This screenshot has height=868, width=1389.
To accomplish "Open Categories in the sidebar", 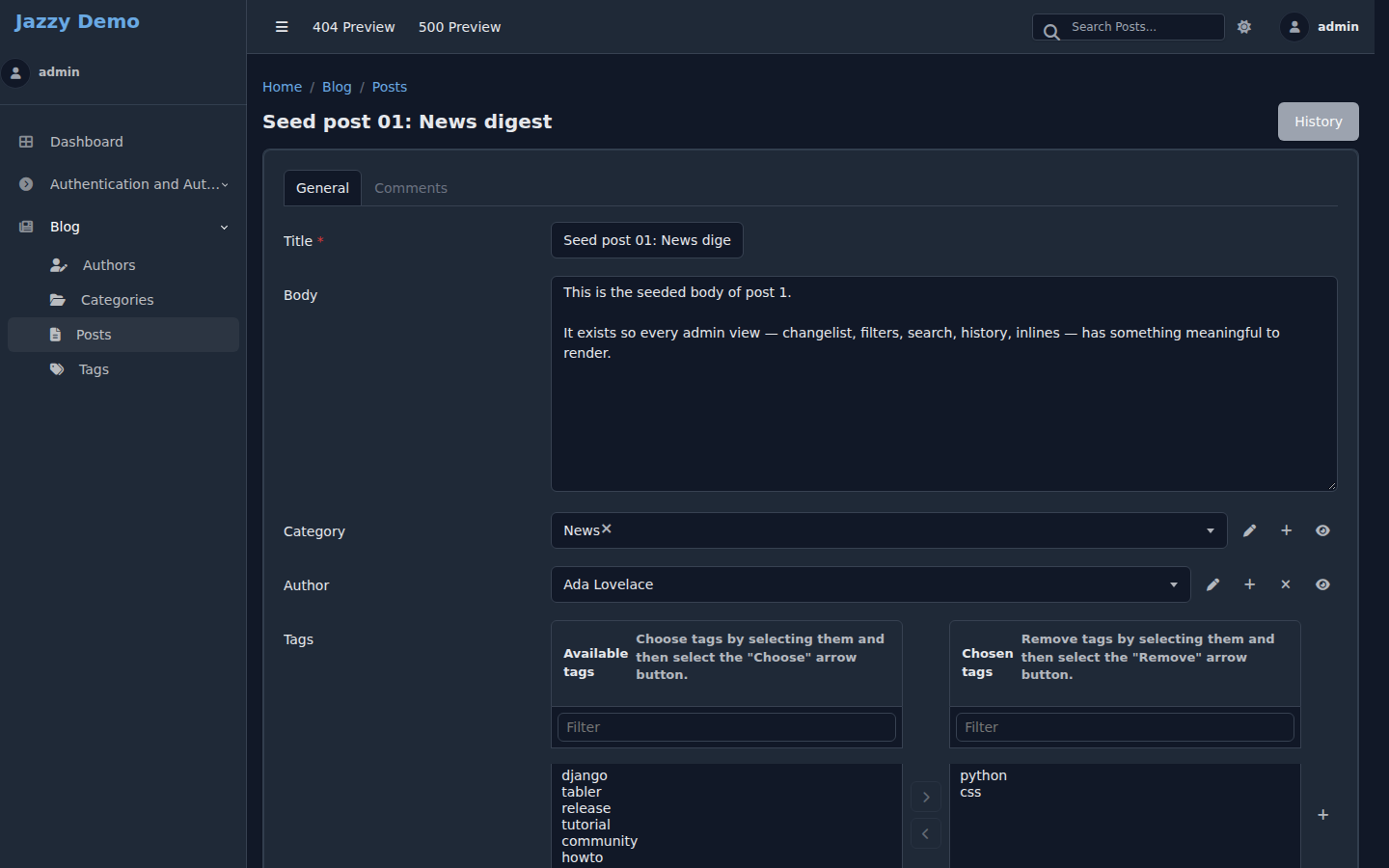I will [x=123, y=300].
